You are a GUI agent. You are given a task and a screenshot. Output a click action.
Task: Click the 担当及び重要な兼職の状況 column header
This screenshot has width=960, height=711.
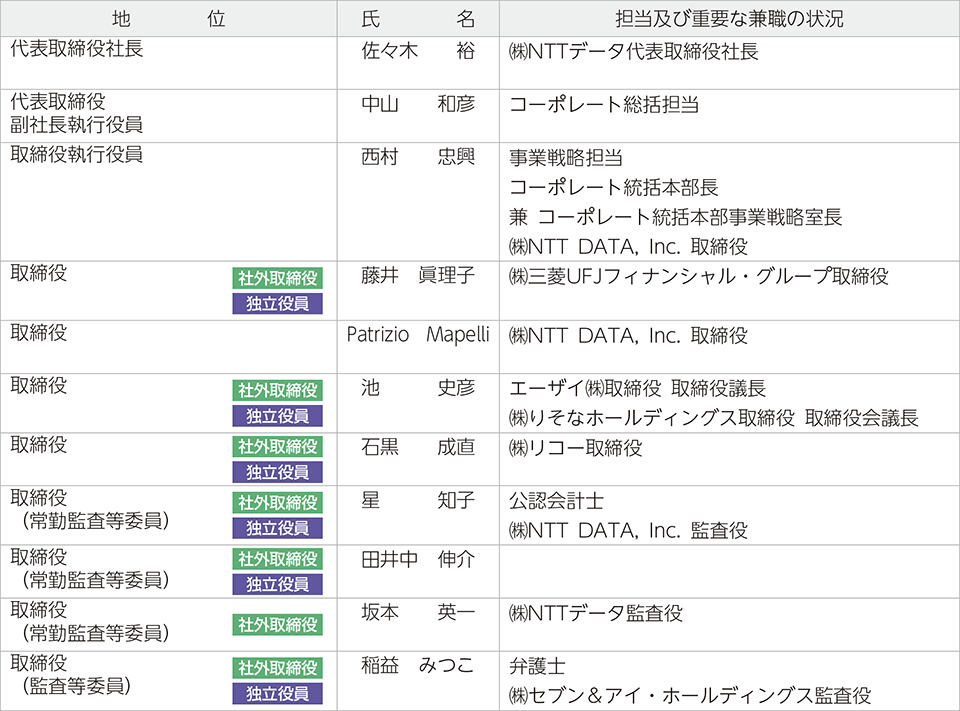[729, 19]
